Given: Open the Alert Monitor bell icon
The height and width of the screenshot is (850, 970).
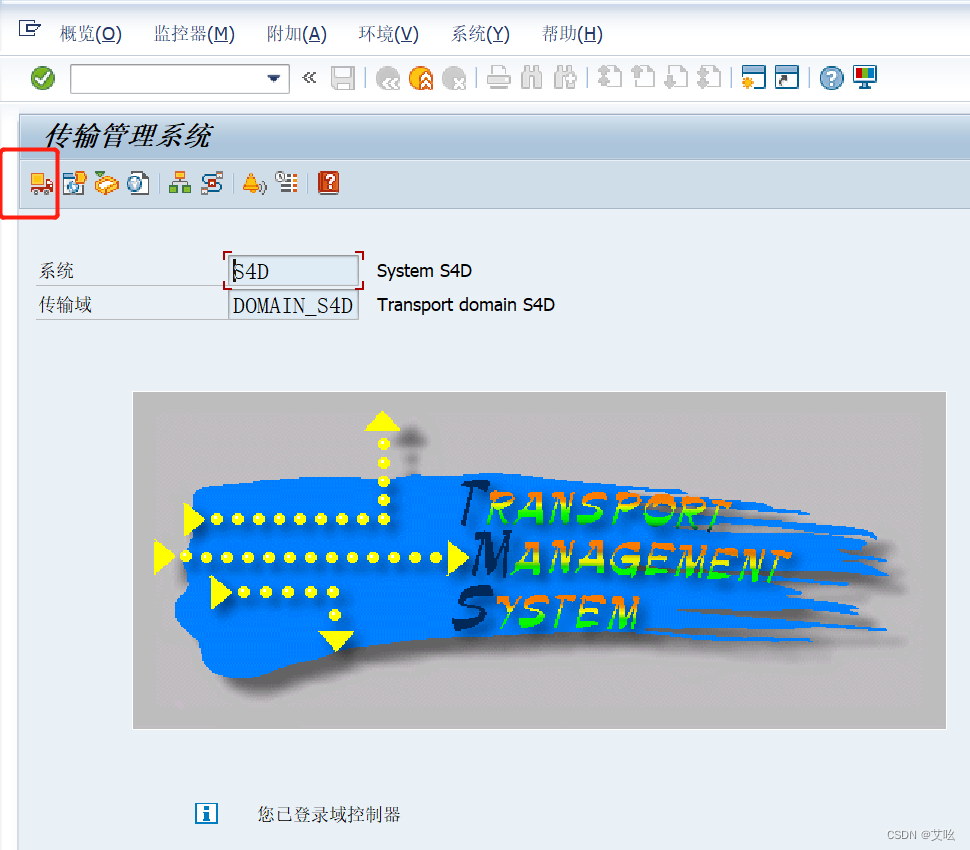Looking at the screenshot, I should (x=254, y=183).
